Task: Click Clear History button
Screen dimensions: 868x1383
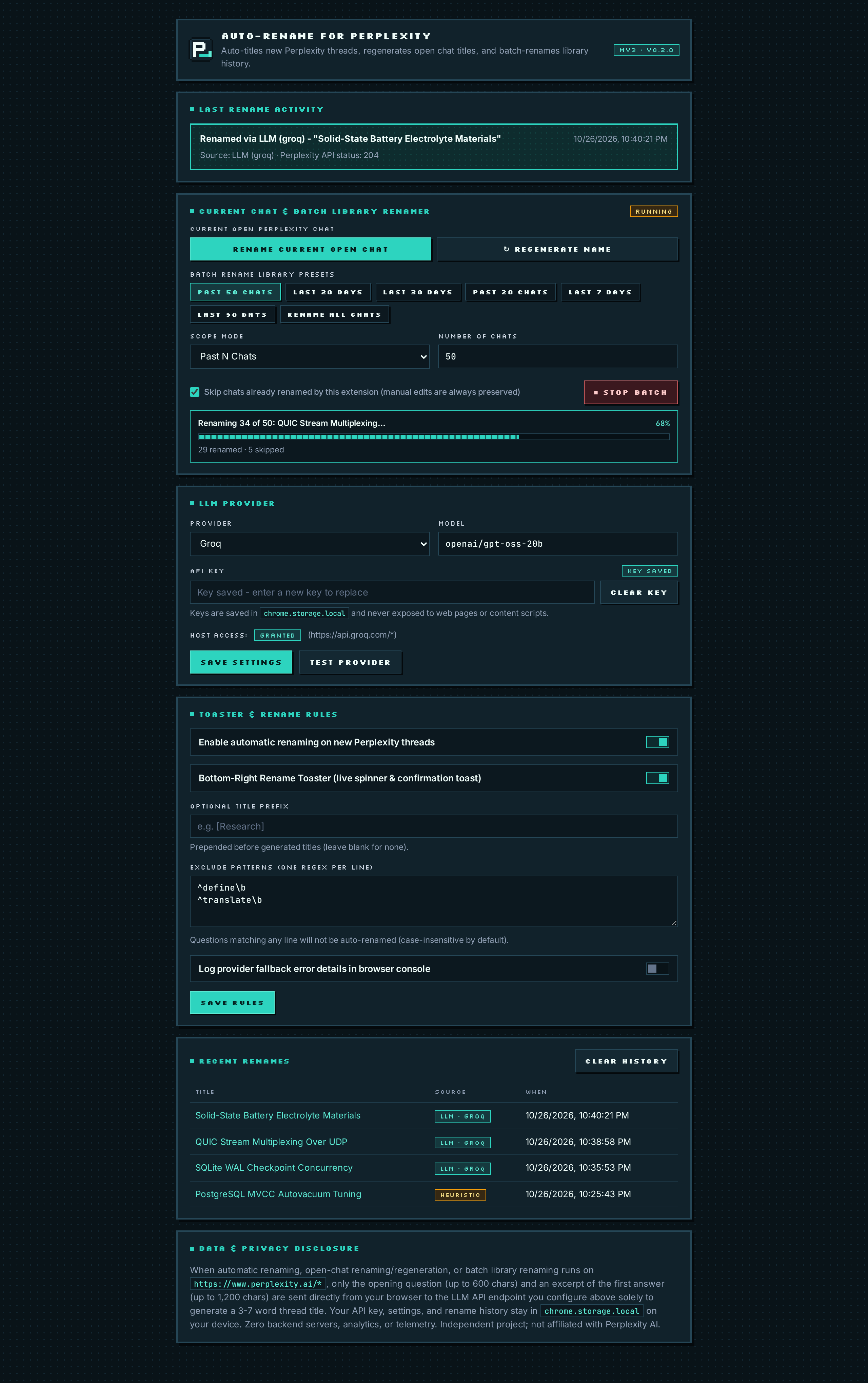Action: coord(626,1061)
